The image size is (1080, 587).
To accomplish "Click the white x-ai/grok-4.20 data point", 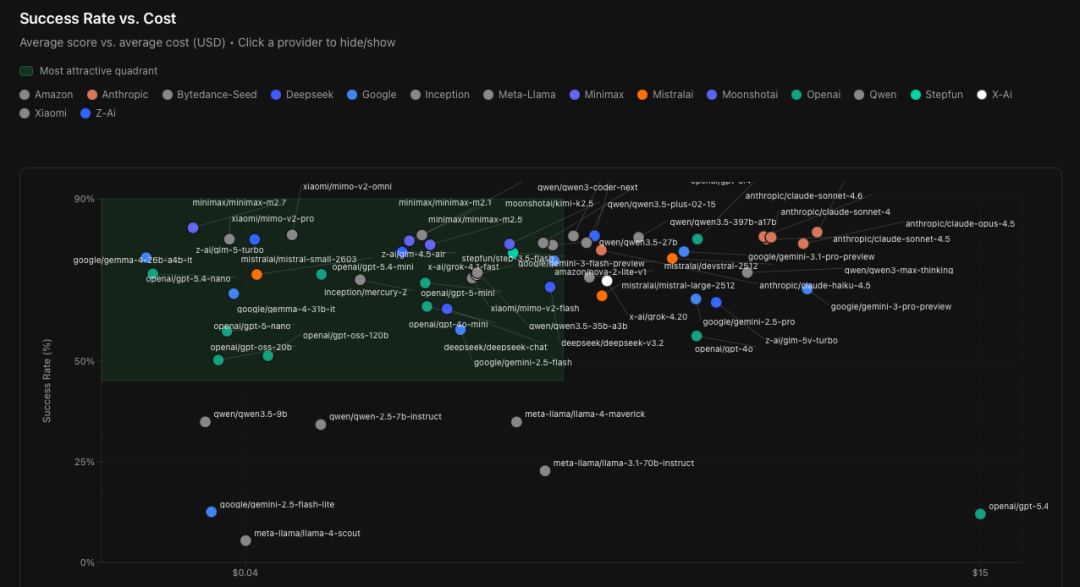I will (607, 280).
